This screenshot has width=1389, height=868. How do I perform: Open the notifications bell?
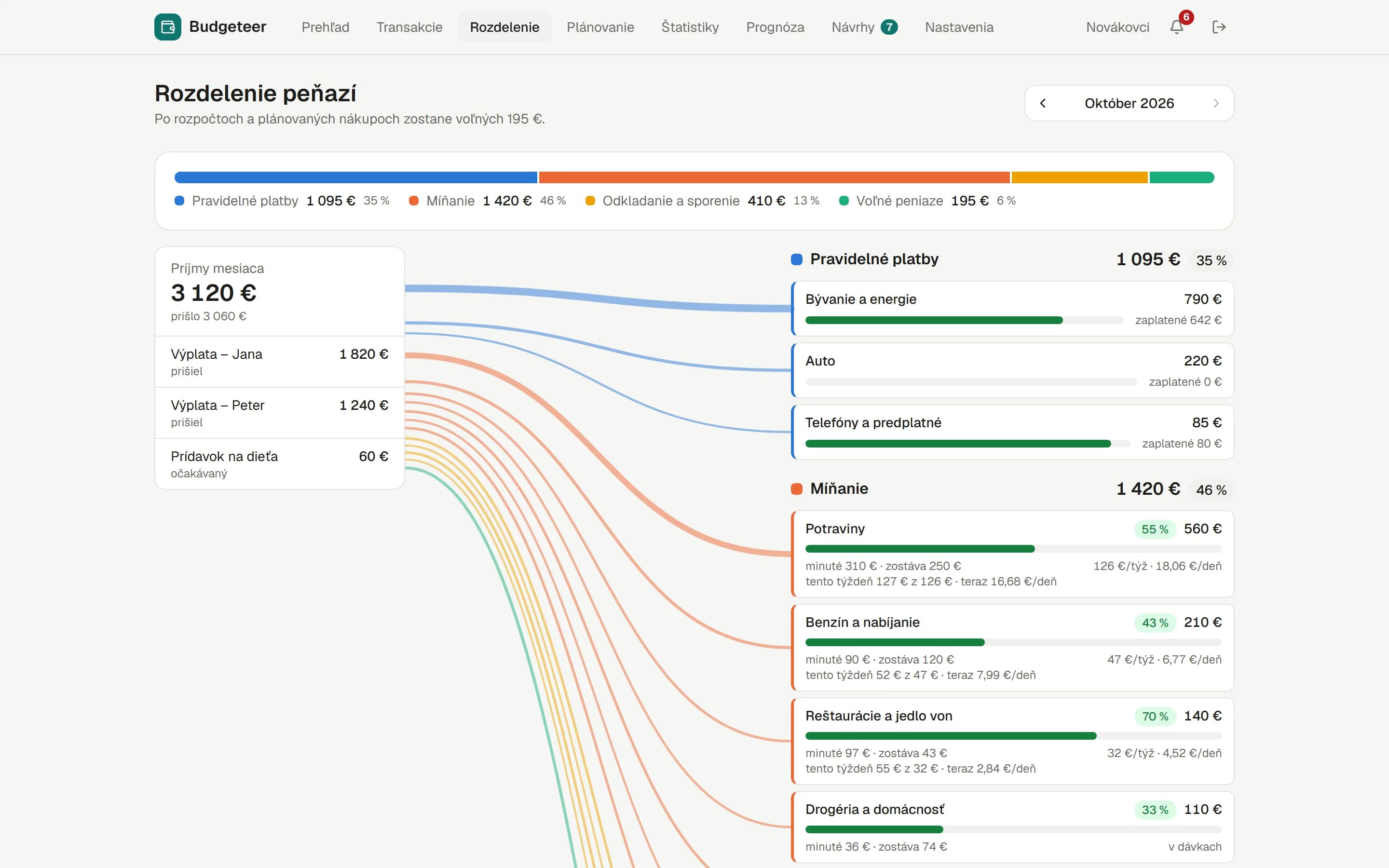[x=1177, y=27]
